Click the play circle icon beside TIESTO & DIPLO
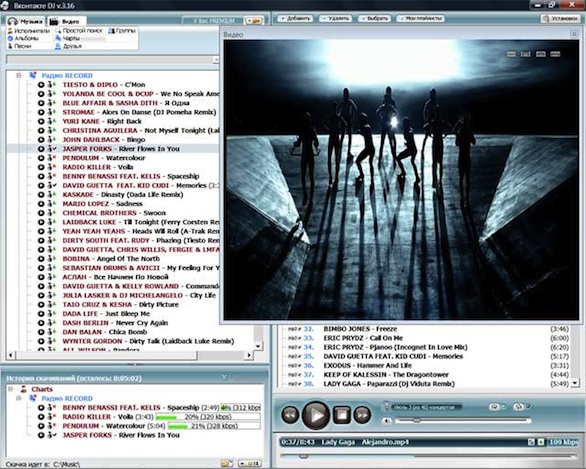586x469 pixels. pyautogui.click(x=41, y=85)
